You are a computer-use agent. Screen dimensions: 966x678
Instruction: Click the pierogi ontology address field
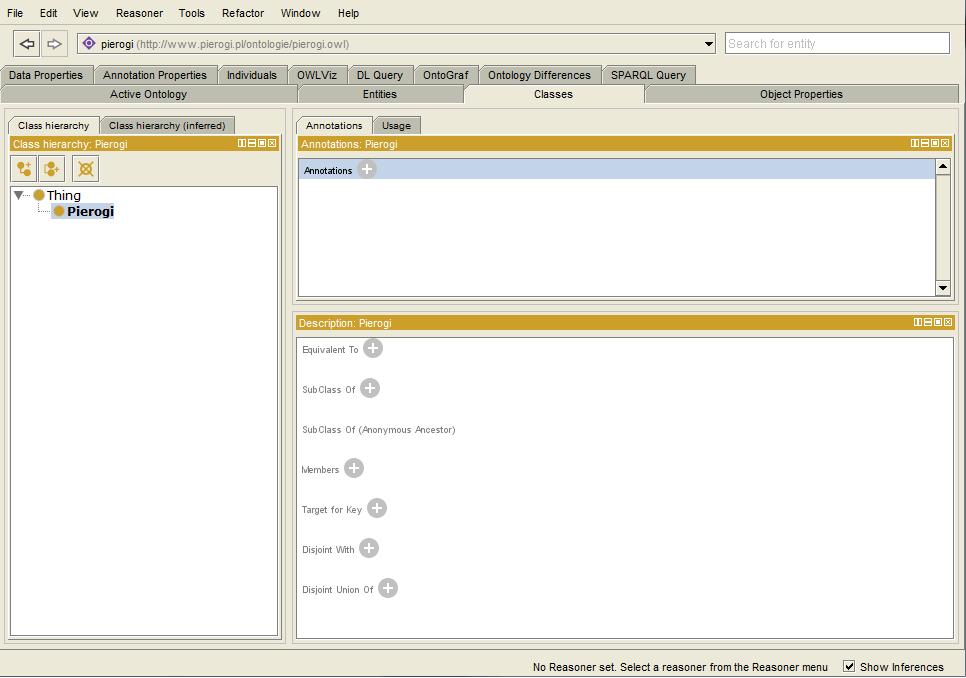coord(396,44)
